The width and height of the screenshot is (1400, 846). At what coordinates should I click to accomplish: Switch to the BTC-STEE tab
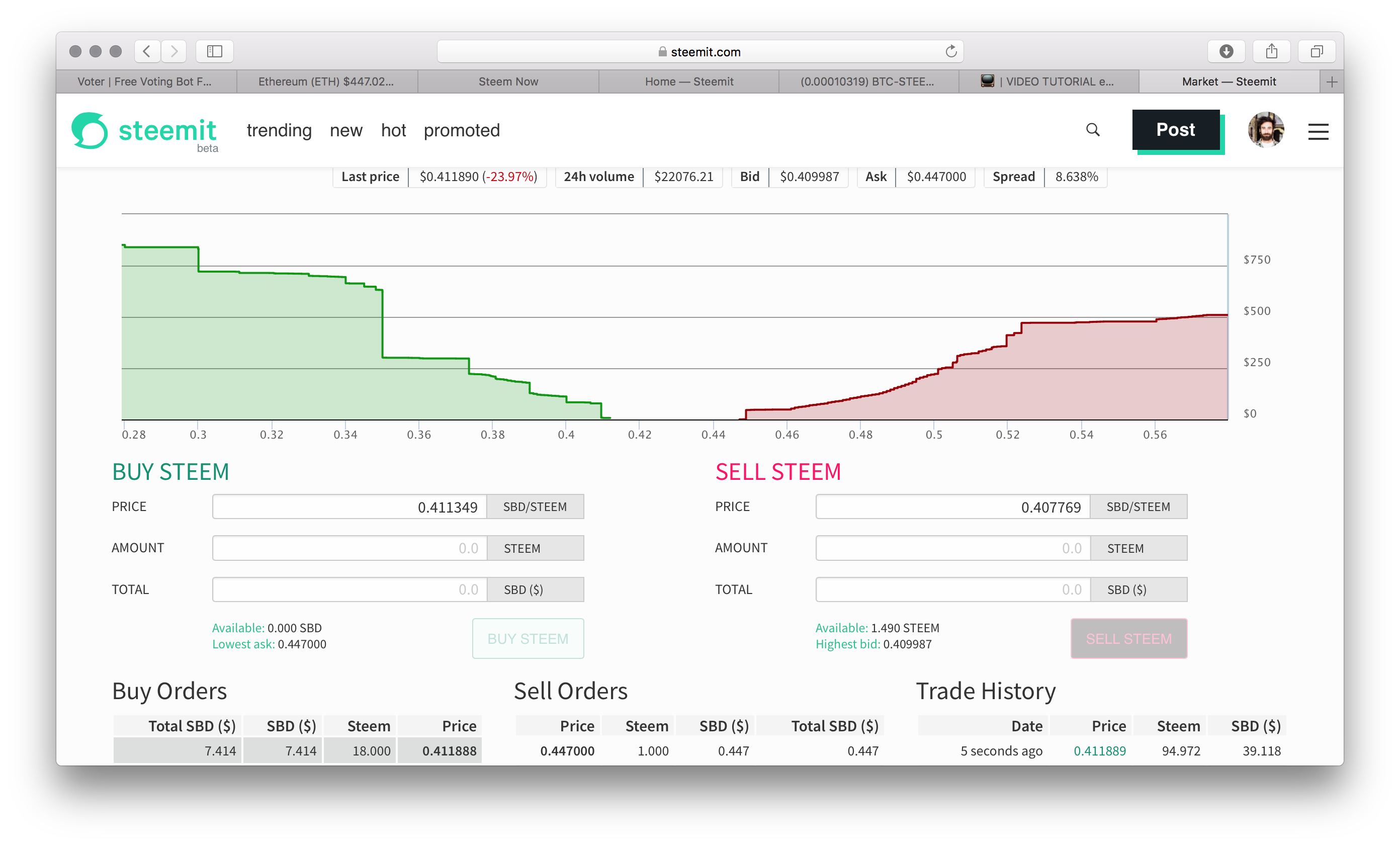[869, 82]
